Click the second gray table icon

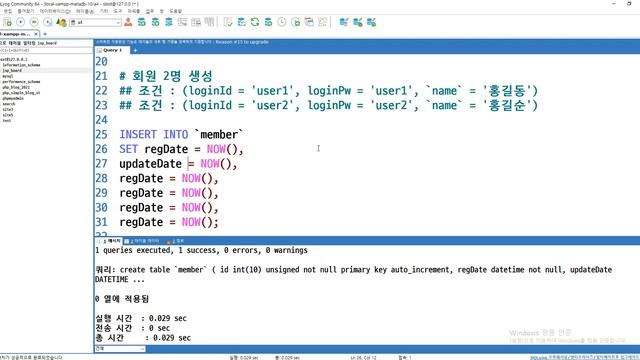tap(196, 22)
